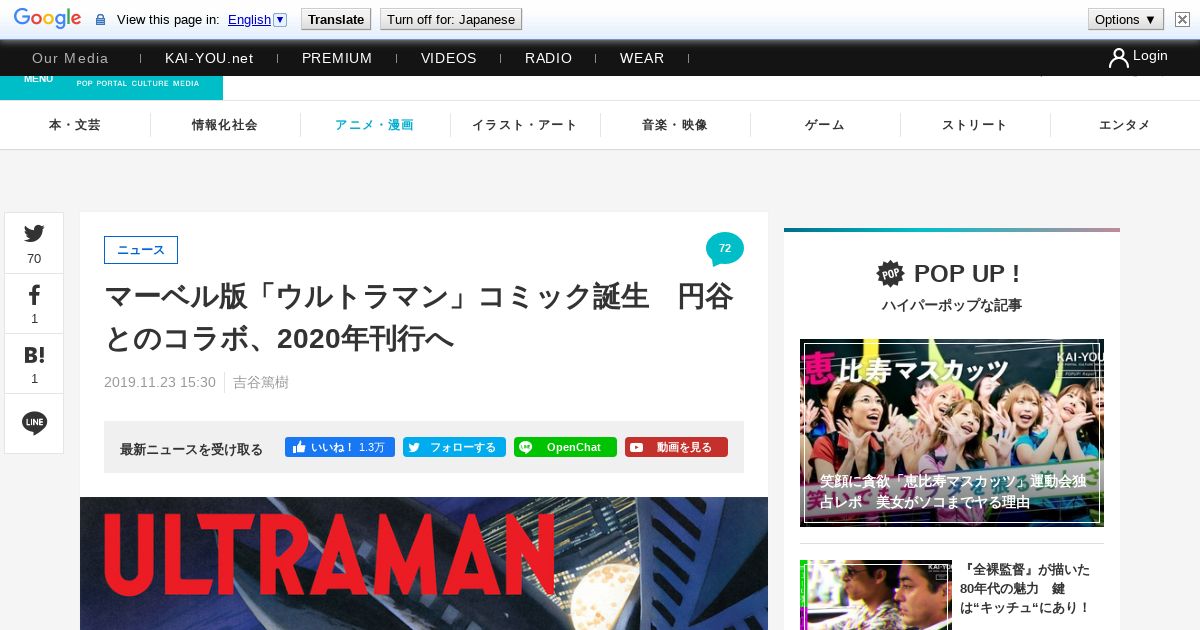Click the Our Media label
The height and width of the screenshot is (630, 1200).
(70, 58)
